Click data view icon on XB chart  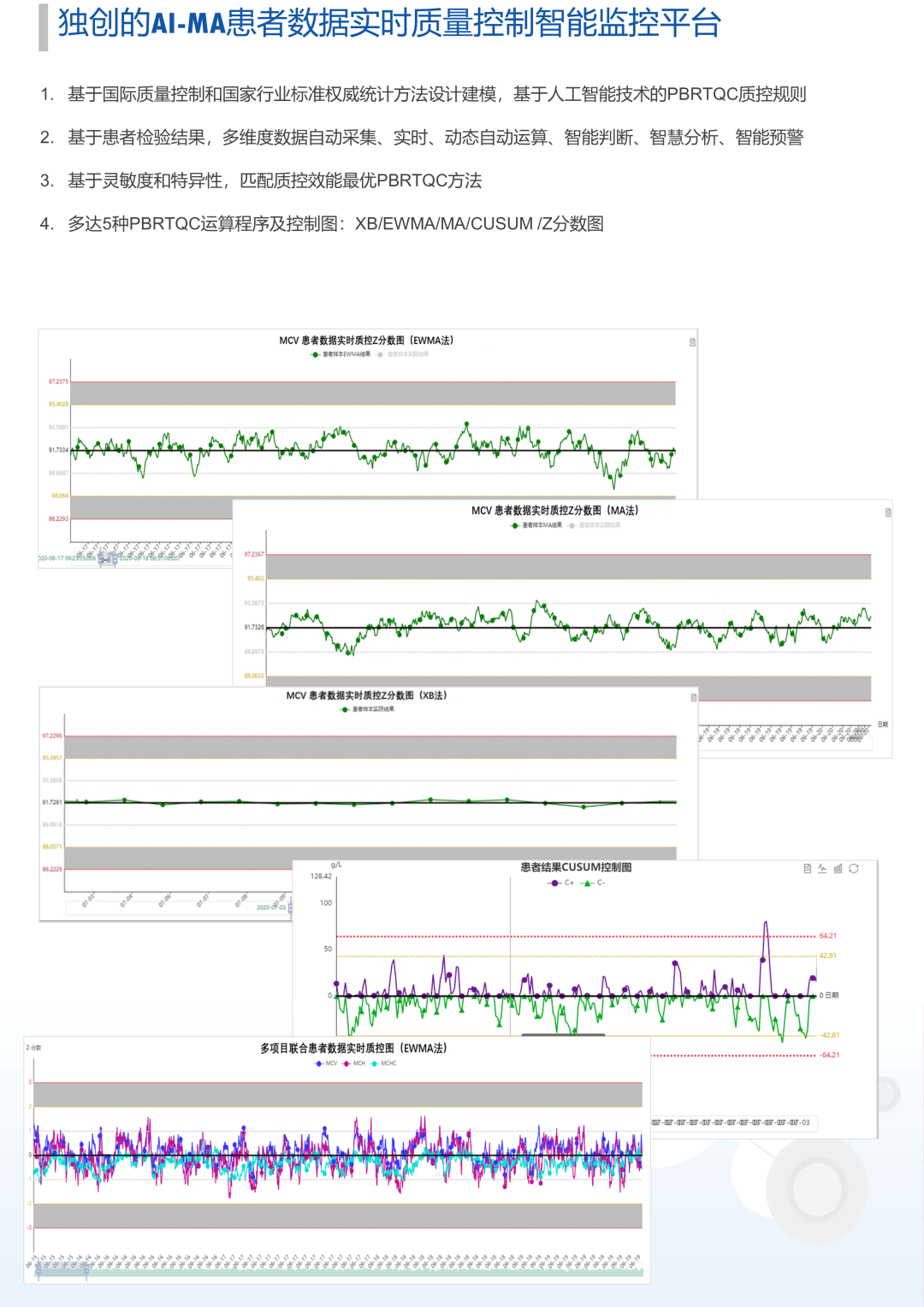[x=693, y=698]
